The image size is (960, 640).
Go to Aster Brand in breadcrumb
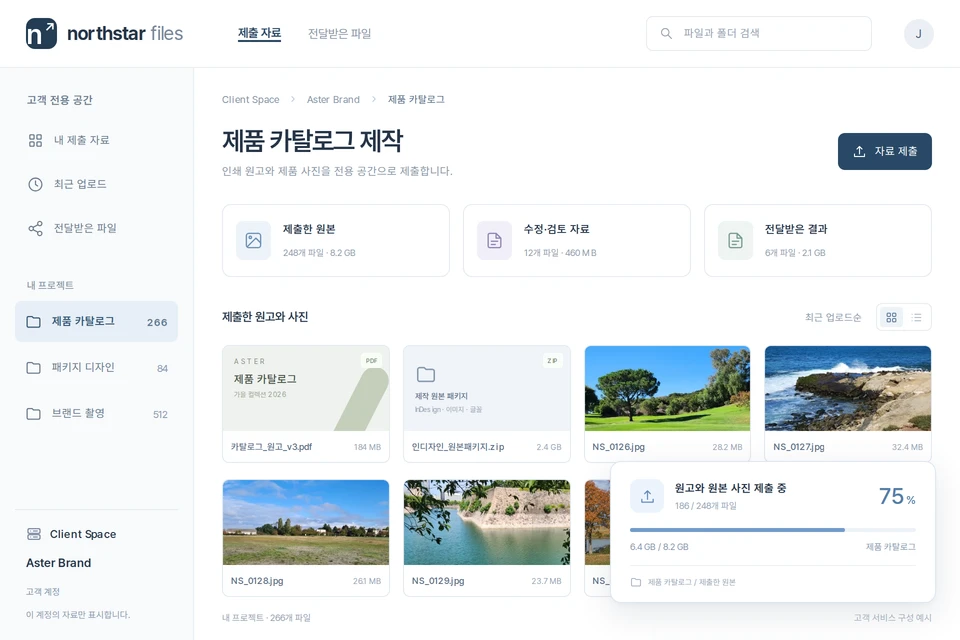click(x=333, y=99)
